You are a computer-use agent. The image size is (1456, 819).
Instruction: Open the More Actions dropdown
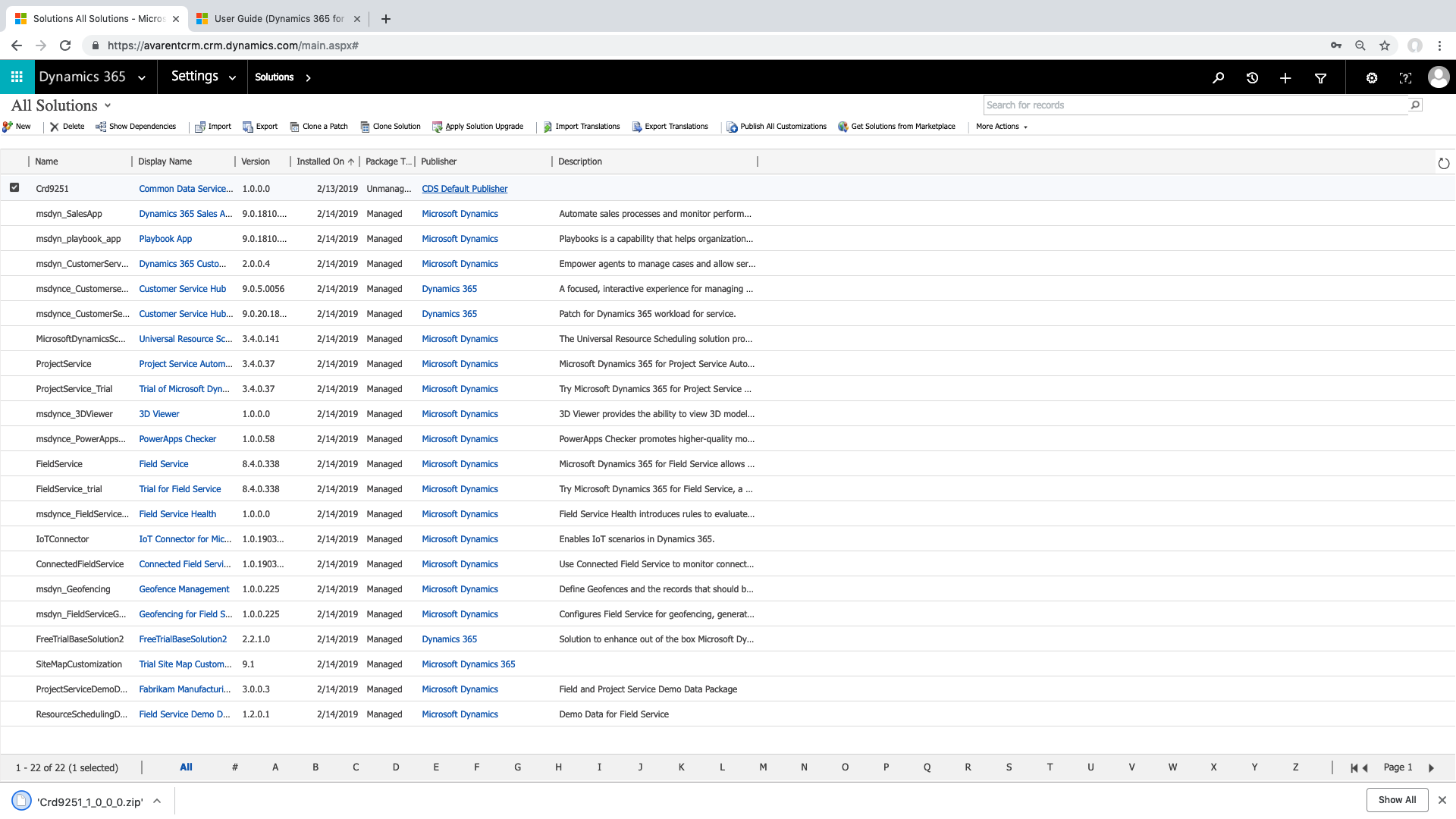1002,127
